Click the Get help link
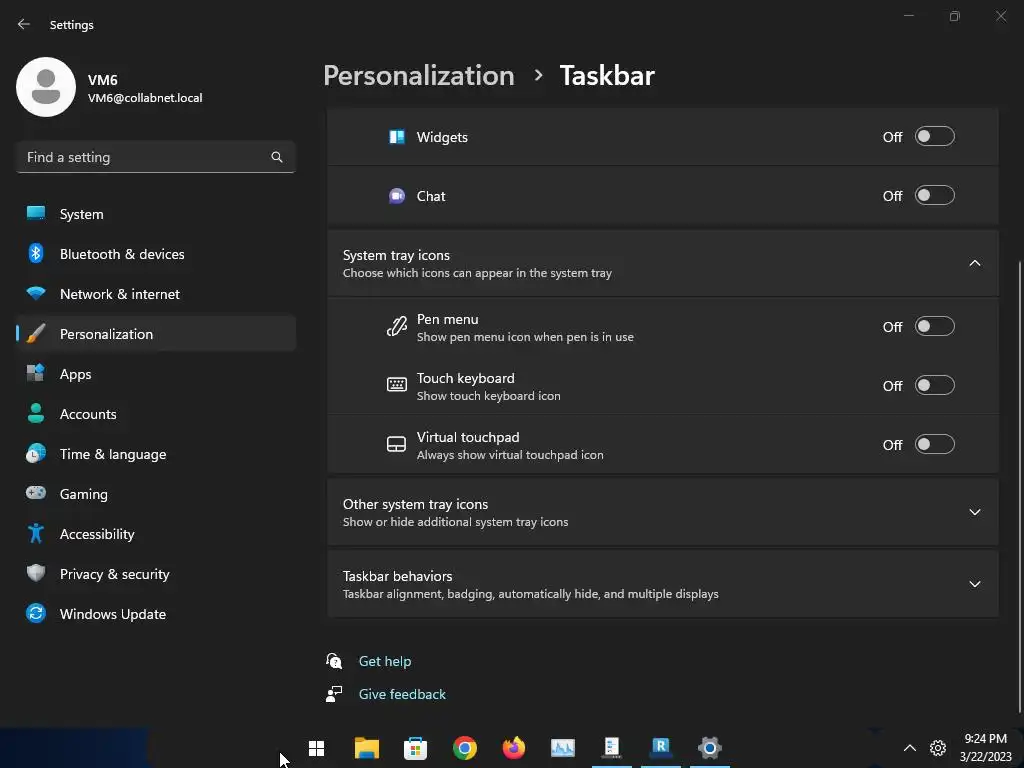The image size is (1024, 768). tap(385, 661)
